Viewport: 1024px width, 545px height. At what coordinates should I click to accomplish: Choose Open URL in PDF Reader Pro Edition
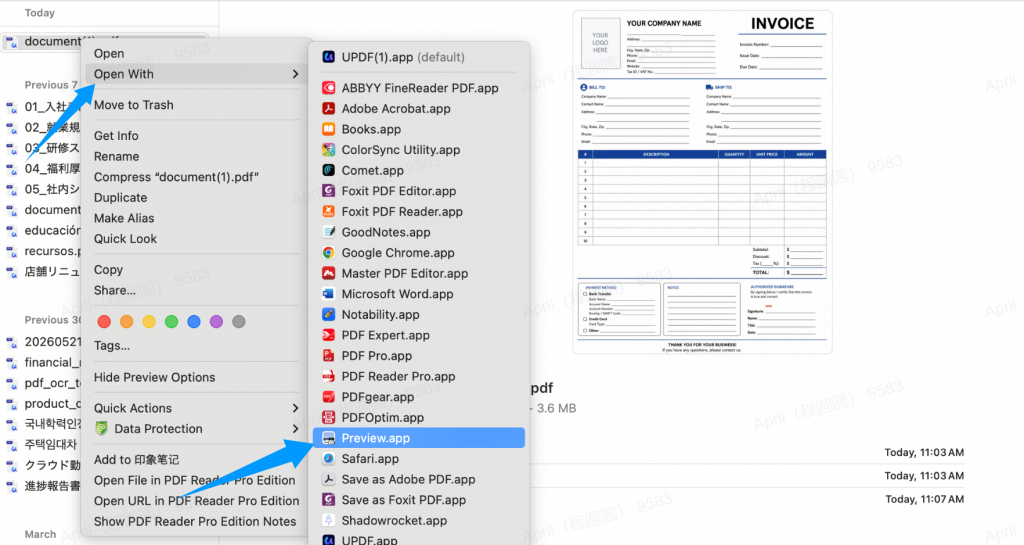(x=196, y=501)
